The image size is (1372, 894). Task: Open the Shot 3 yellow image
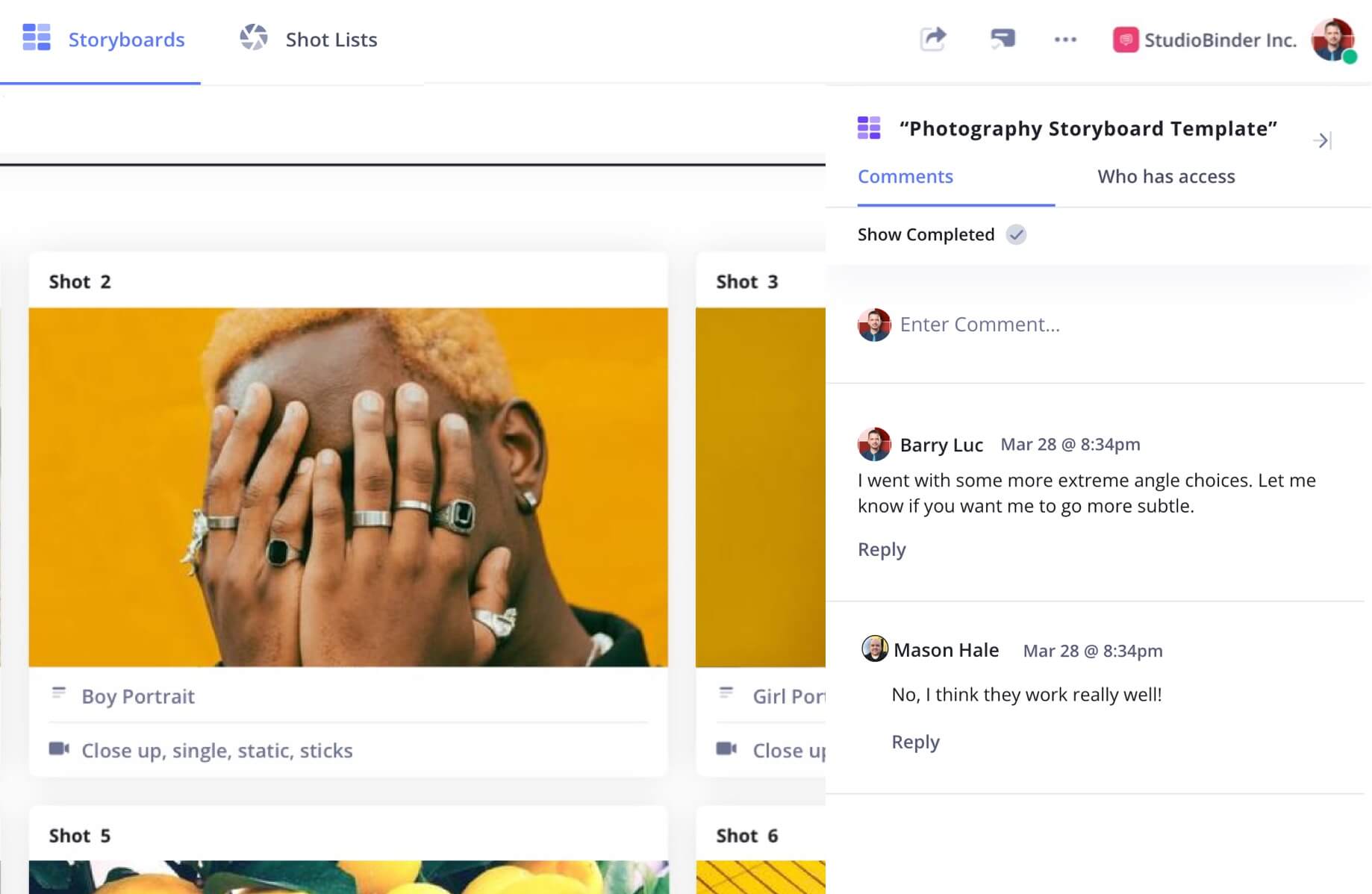tap(761, 487)
